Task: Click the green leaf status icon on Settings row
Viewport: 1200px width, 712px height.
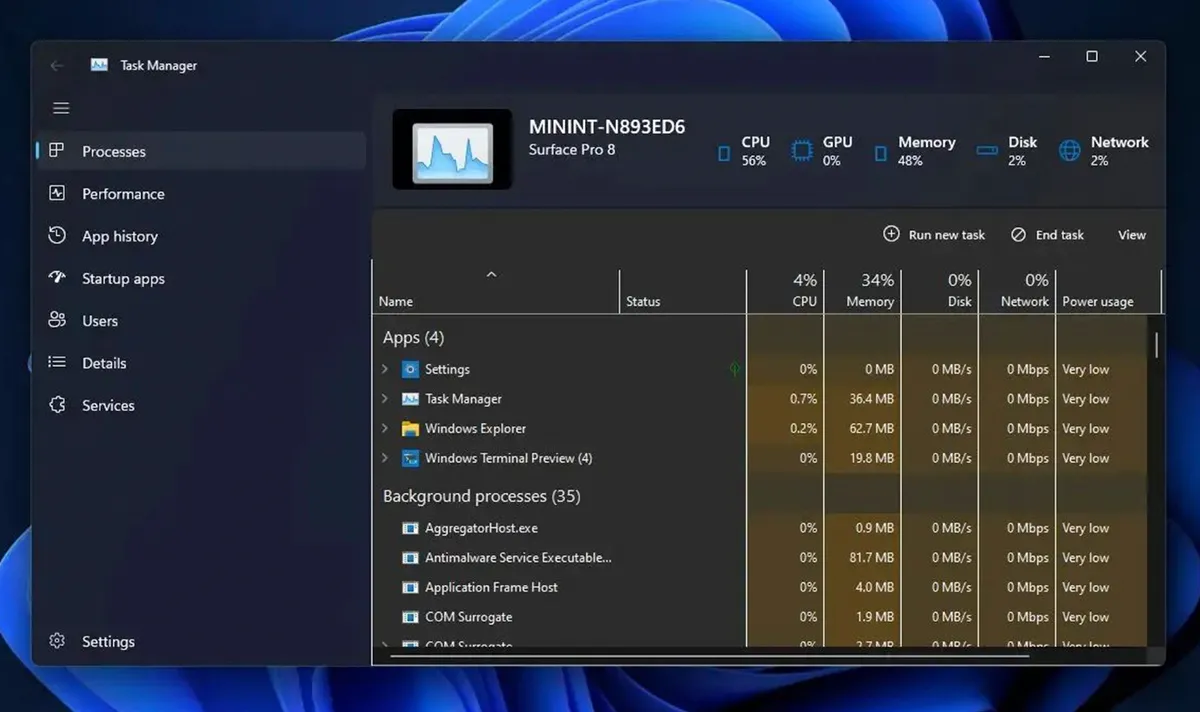Action: [735, 369]
